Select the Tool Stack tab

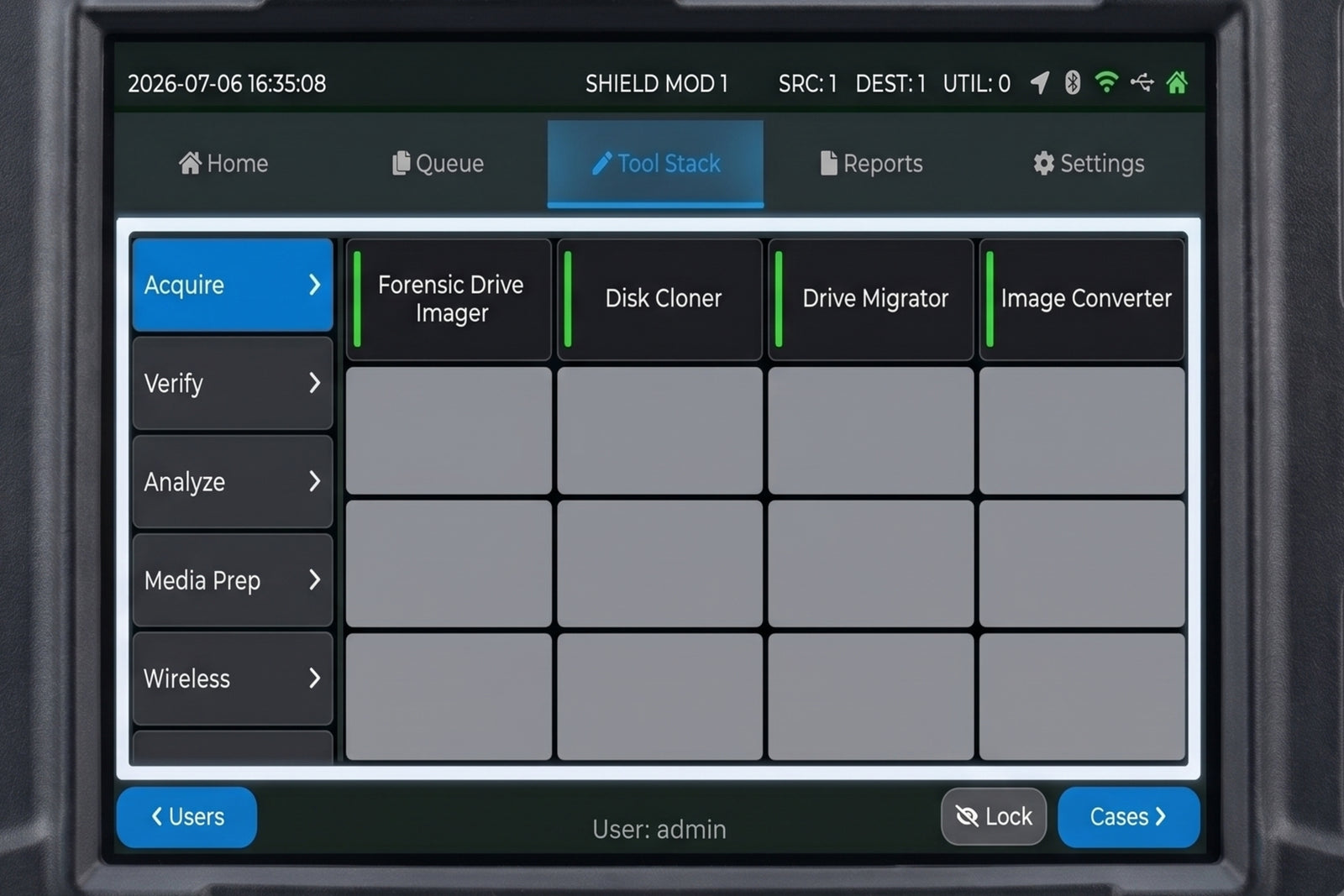655,164
